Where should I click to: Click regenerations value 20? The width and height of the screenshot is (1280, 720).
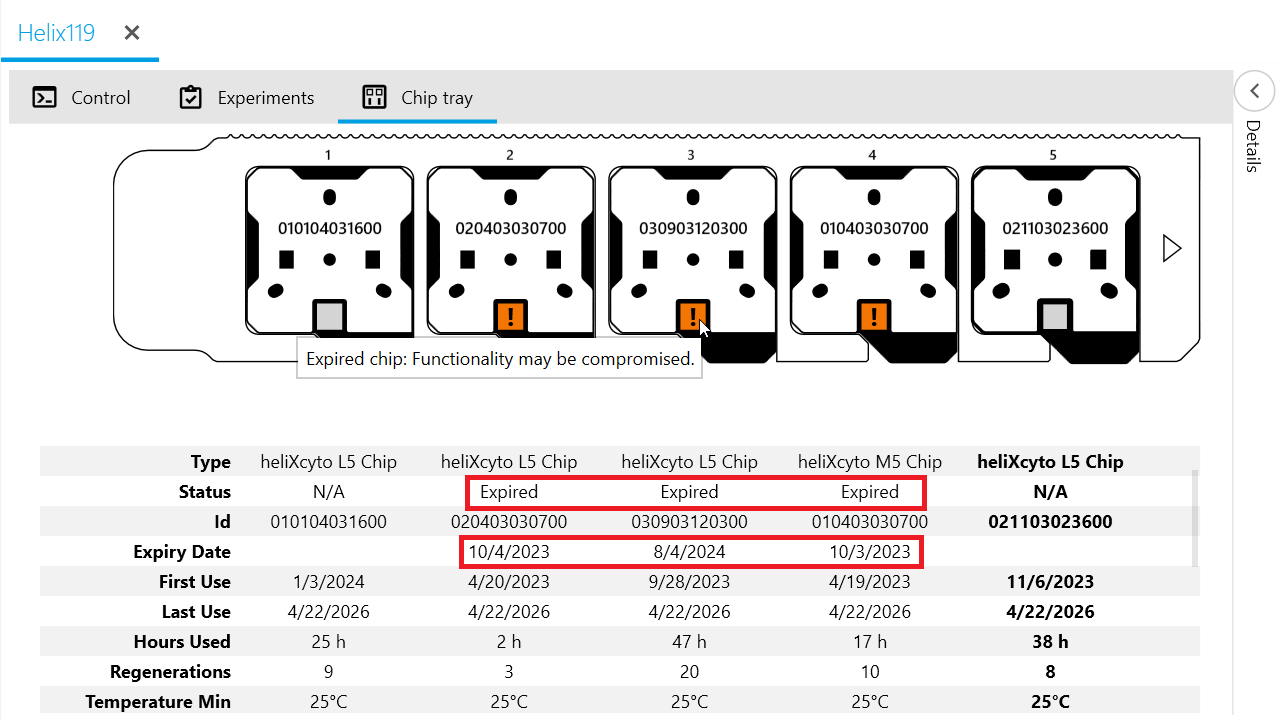click(689, 672)
